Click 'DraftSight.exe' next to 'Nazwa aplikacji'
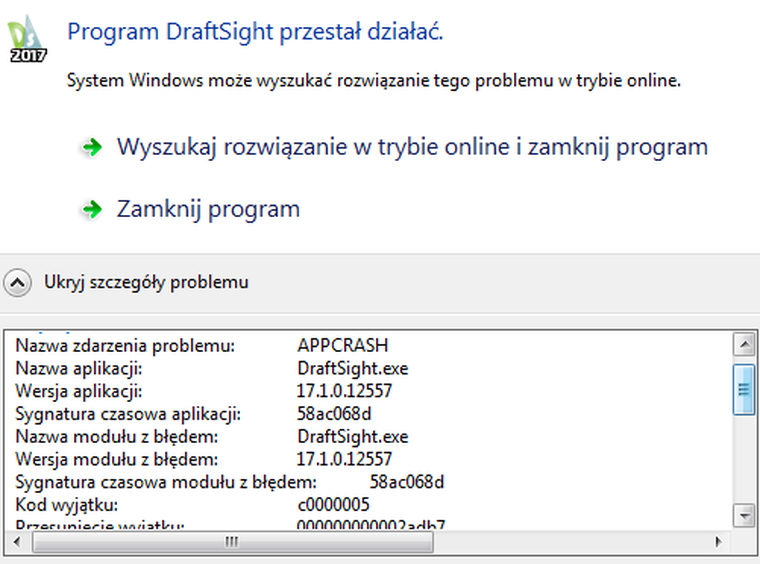This screenshot has height=564, width=760. 353,368
